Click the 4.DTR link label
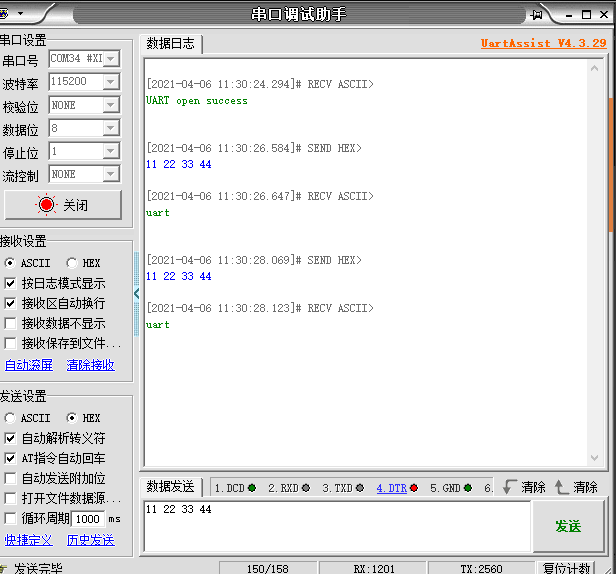 [x=392, y=488]
